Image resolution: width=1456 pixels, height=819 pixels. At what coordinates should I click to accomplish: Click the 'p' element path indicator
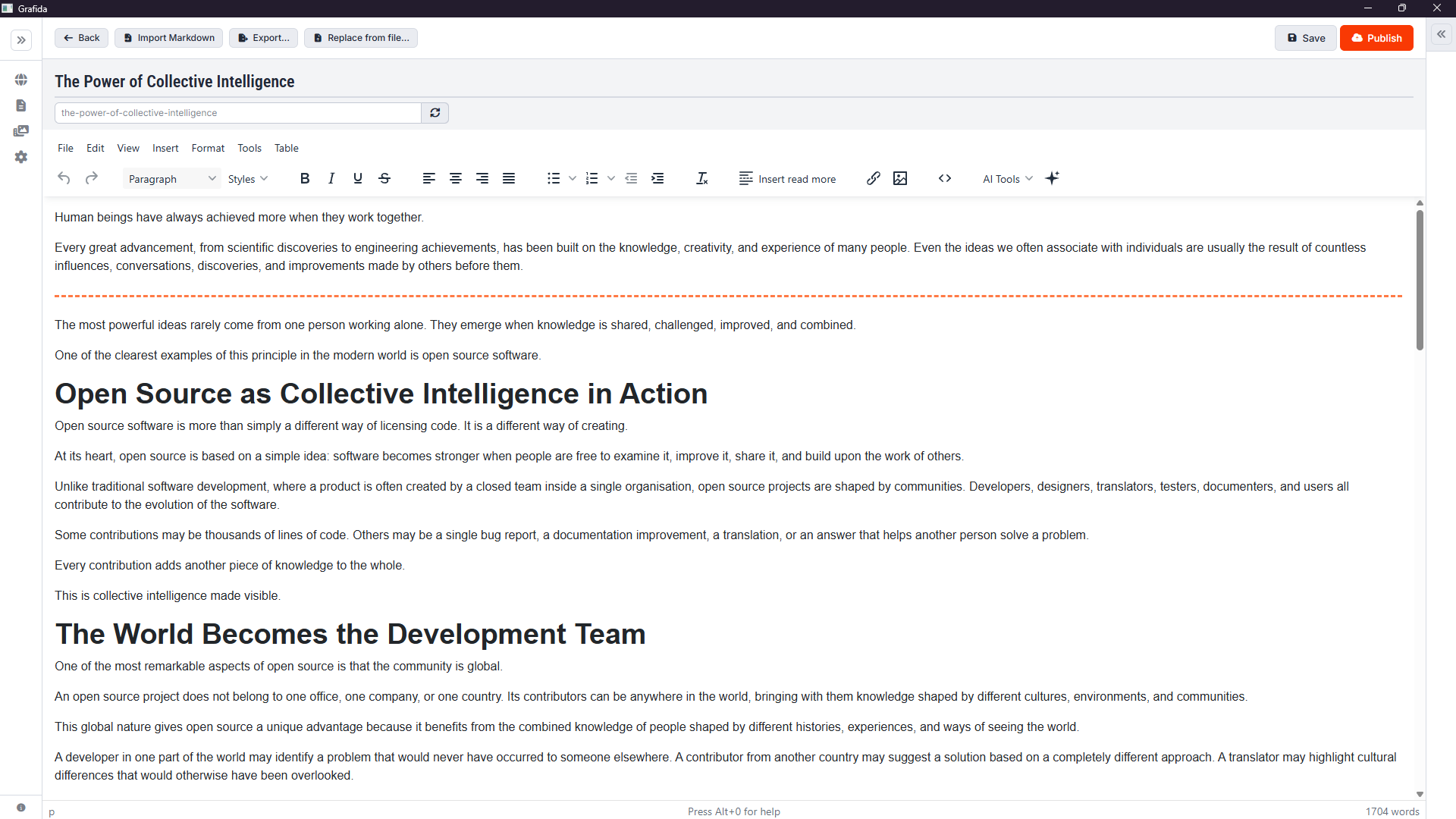pyautogui.click(x=52, y=812)
